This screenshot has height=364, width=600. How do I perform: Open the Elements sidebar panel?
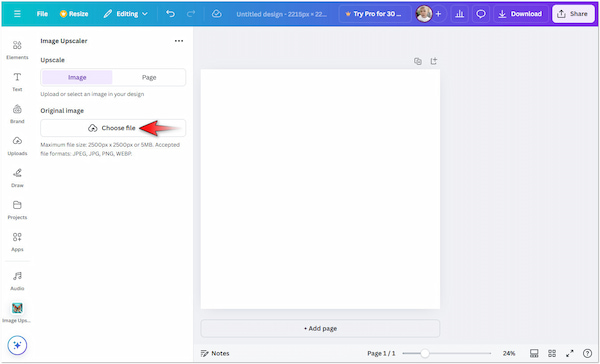pos(17,50)
